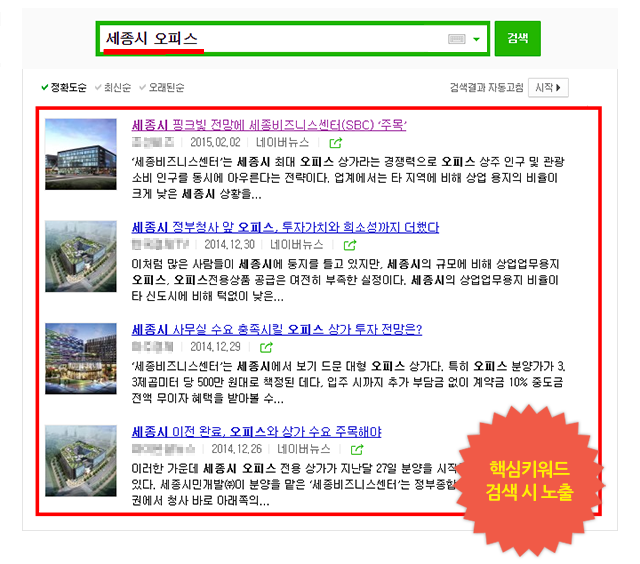Select the 정확도순 sort option
The image size is (640, 564).
coord(64,87)
